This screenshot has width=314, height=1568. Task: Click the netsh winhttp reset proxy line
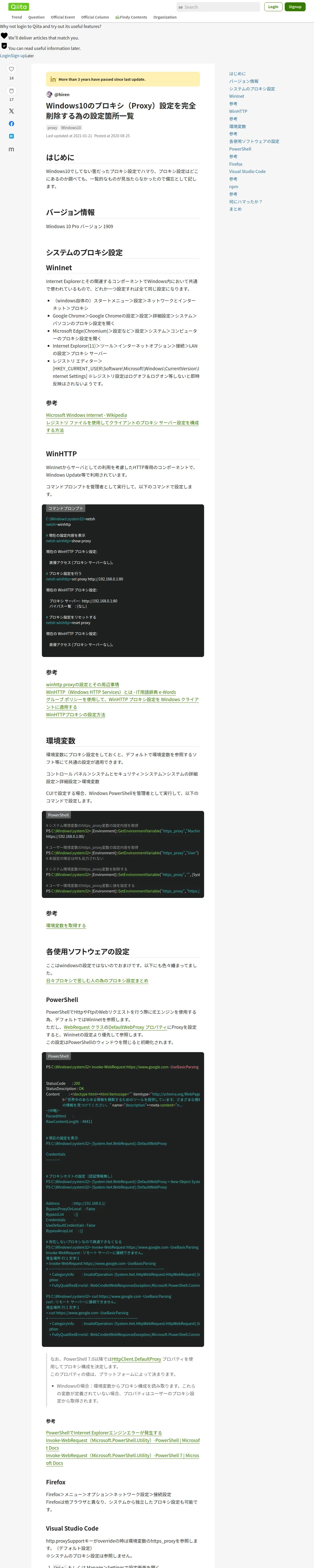[68, 623]
